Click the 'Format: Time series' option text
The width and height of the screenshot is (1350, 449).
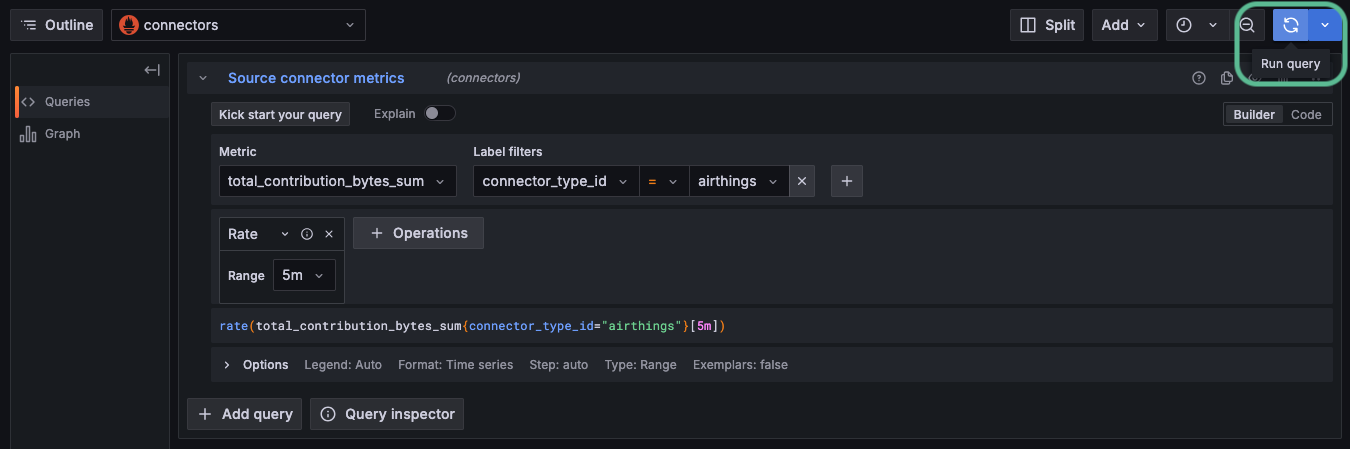click(x=455, y=365)
